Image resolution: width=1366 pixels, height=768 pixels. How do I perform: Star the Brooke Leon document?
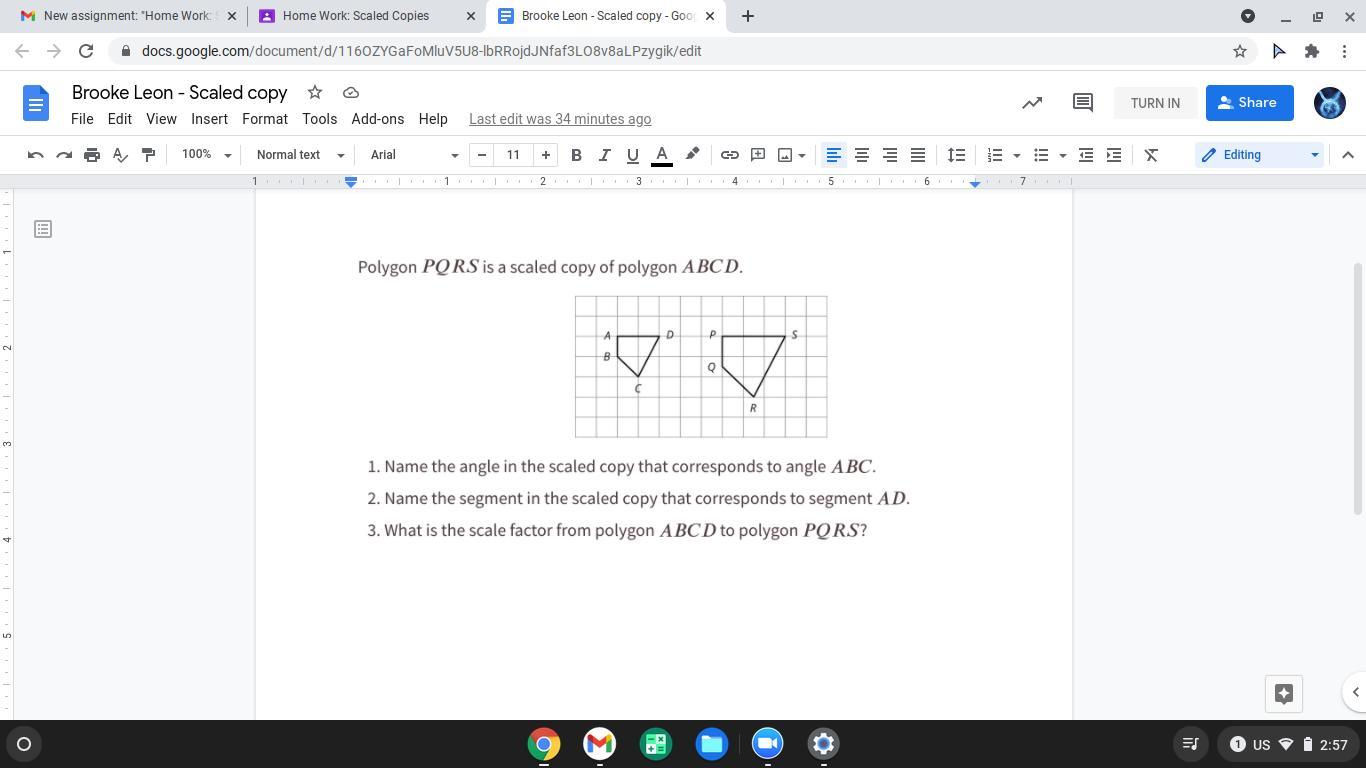point(315,92)
